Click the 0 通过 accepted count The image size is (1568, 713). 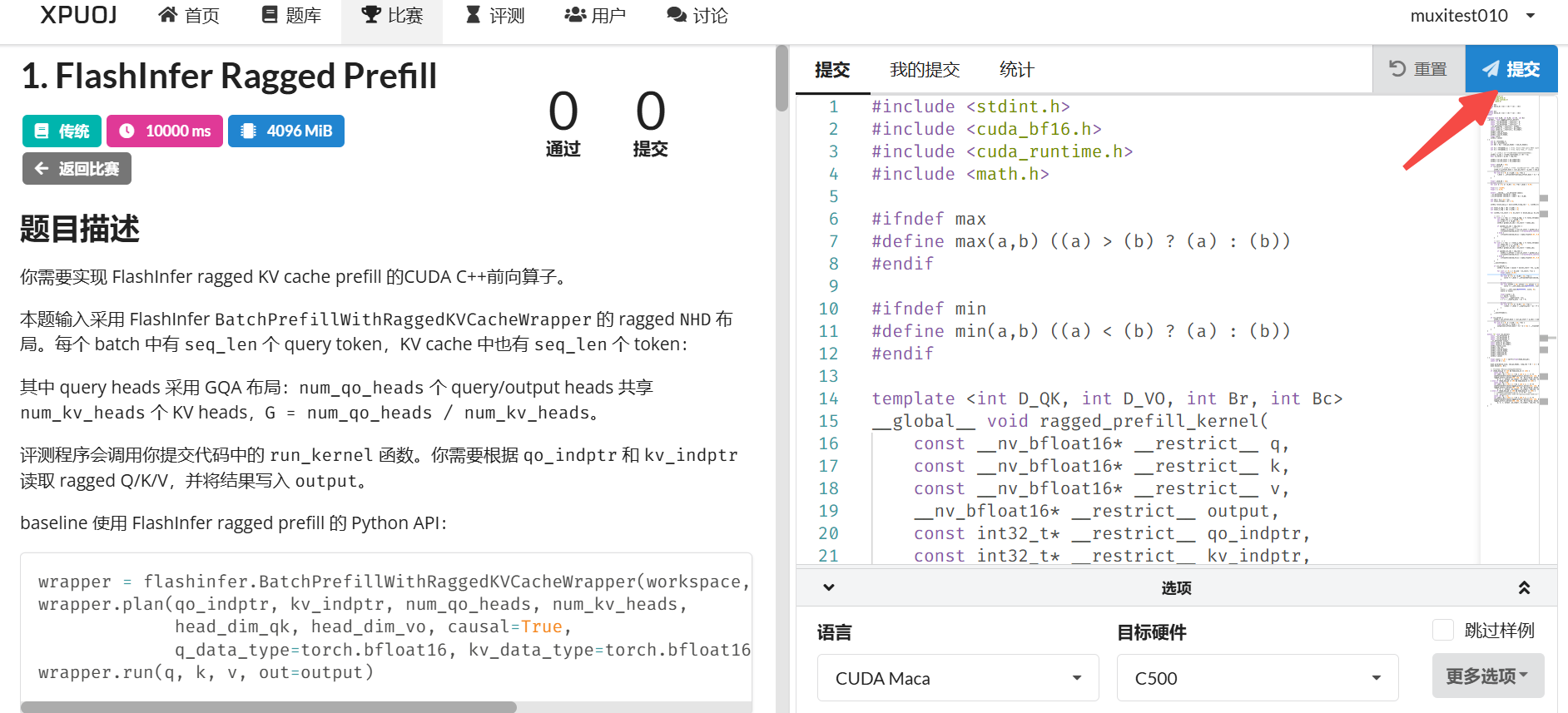tap(563, 123)
